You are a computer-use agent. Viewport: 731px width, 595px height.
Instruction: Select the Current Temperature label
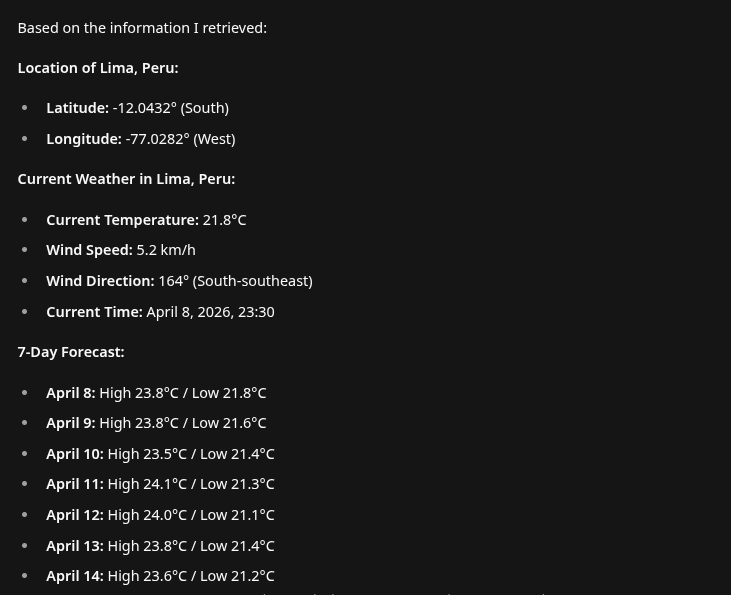[x=122, y=220]
